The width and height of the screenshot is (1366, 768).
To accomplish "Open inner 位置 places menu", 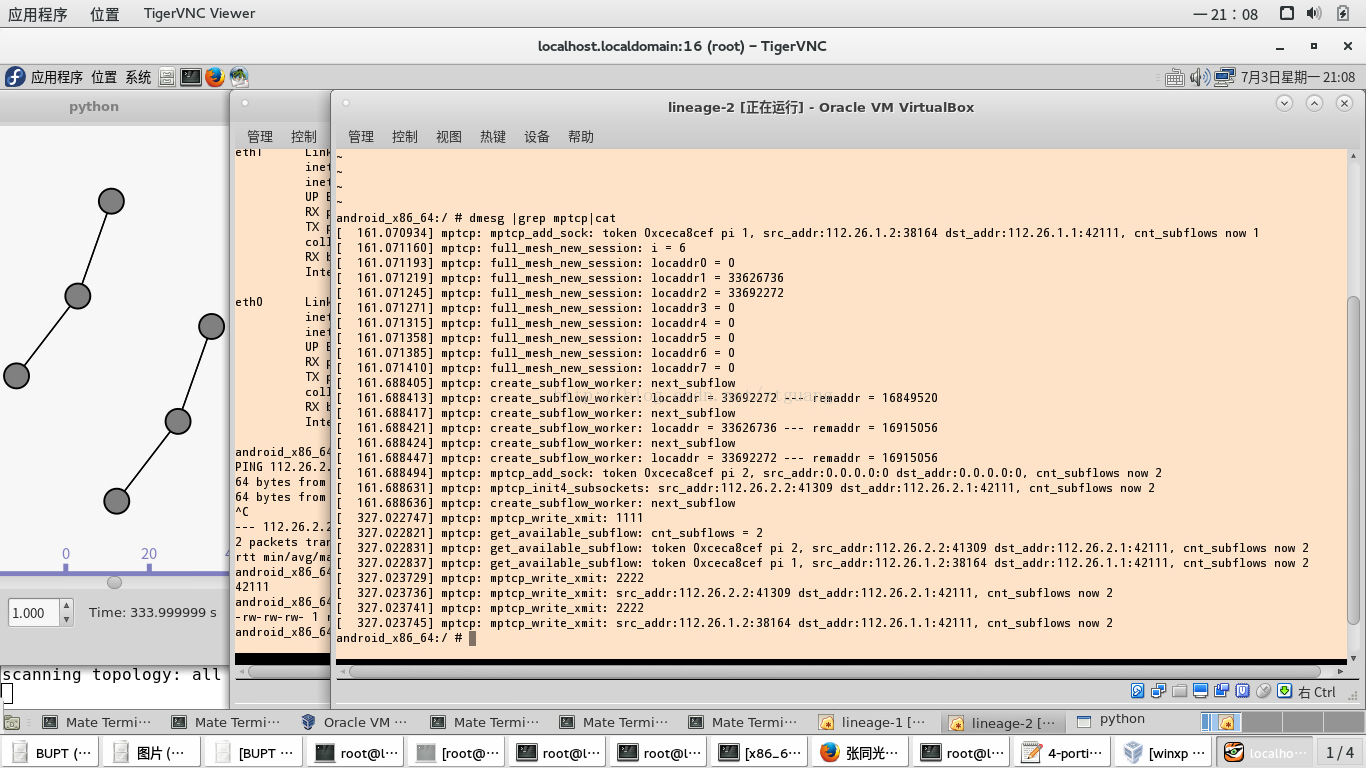I will coord(104,77).
